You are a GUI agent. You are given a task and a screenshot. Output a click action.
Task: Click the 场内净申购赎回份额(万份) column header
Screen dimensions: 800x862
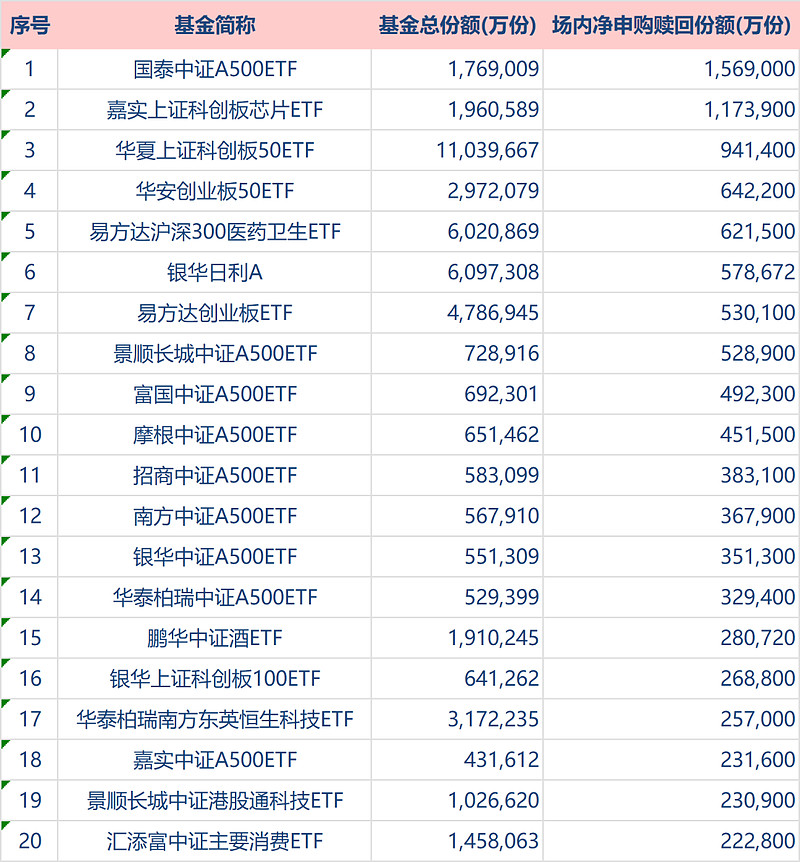click(671, 25)
